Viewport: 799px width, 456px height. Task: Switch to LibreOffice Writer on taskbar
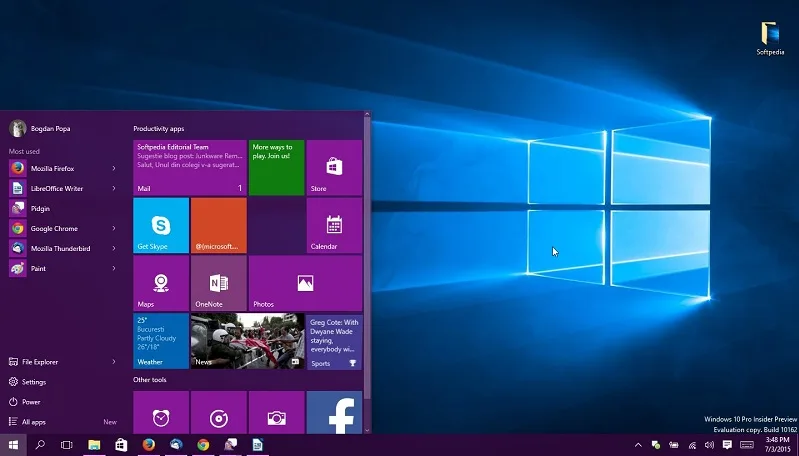coord(258,445)
